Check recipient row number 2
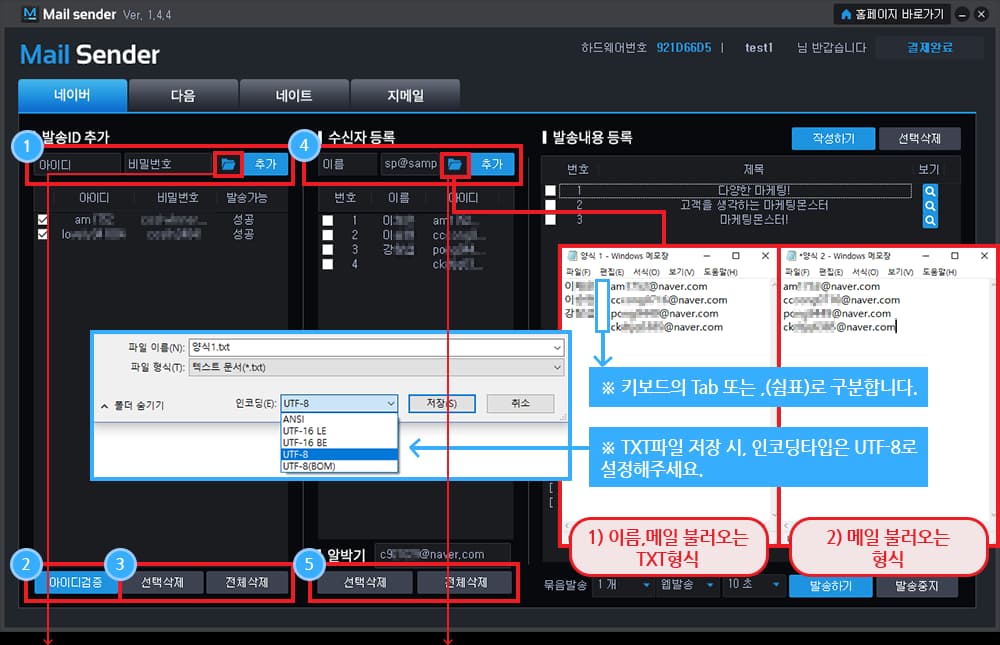This screenshot has height=645, width=1000. pyautogui.click(x=328, y=235)
